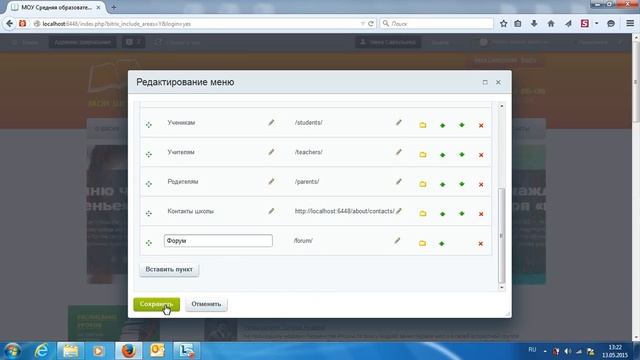Move the Учителям item down

coord(462,154)
